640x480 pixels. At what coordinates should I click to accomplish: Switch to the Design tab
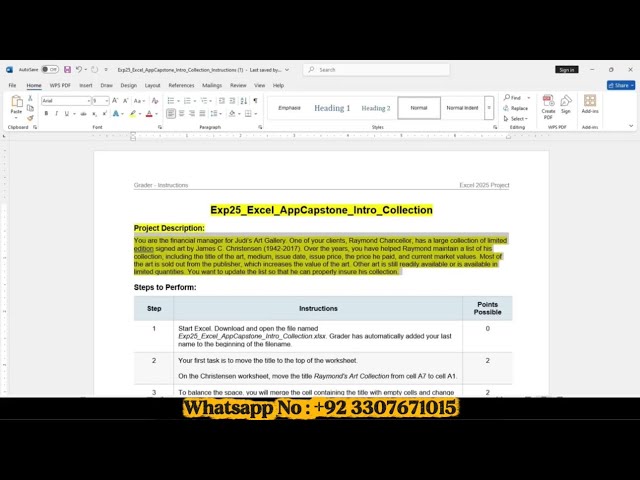point(129,85)
